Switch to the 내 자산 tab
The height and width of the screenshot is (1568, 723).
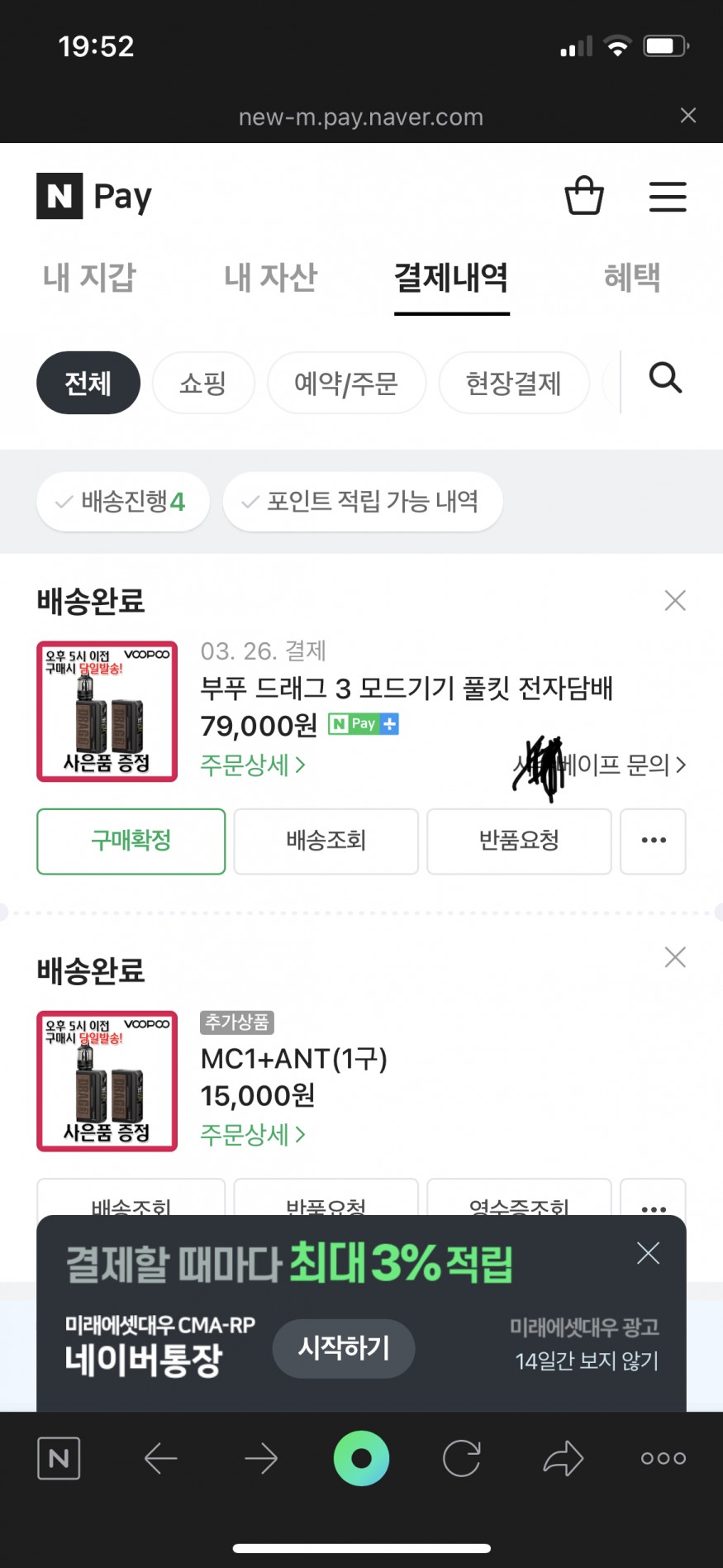(270, 278)
